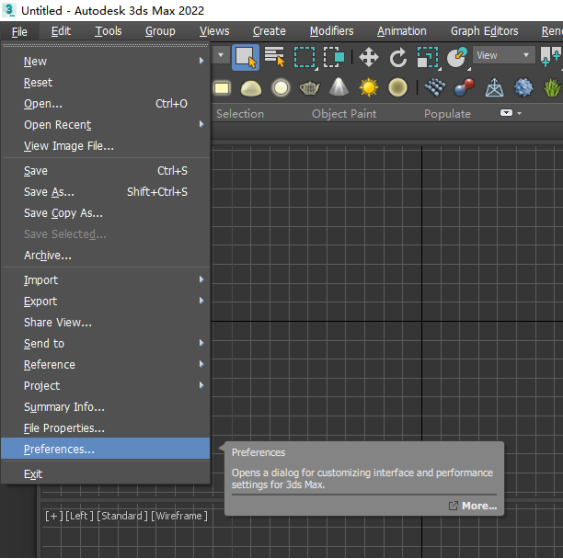Click the green grass icon
The width and height of the screenshot is (563, 559).
pos(552,88)
